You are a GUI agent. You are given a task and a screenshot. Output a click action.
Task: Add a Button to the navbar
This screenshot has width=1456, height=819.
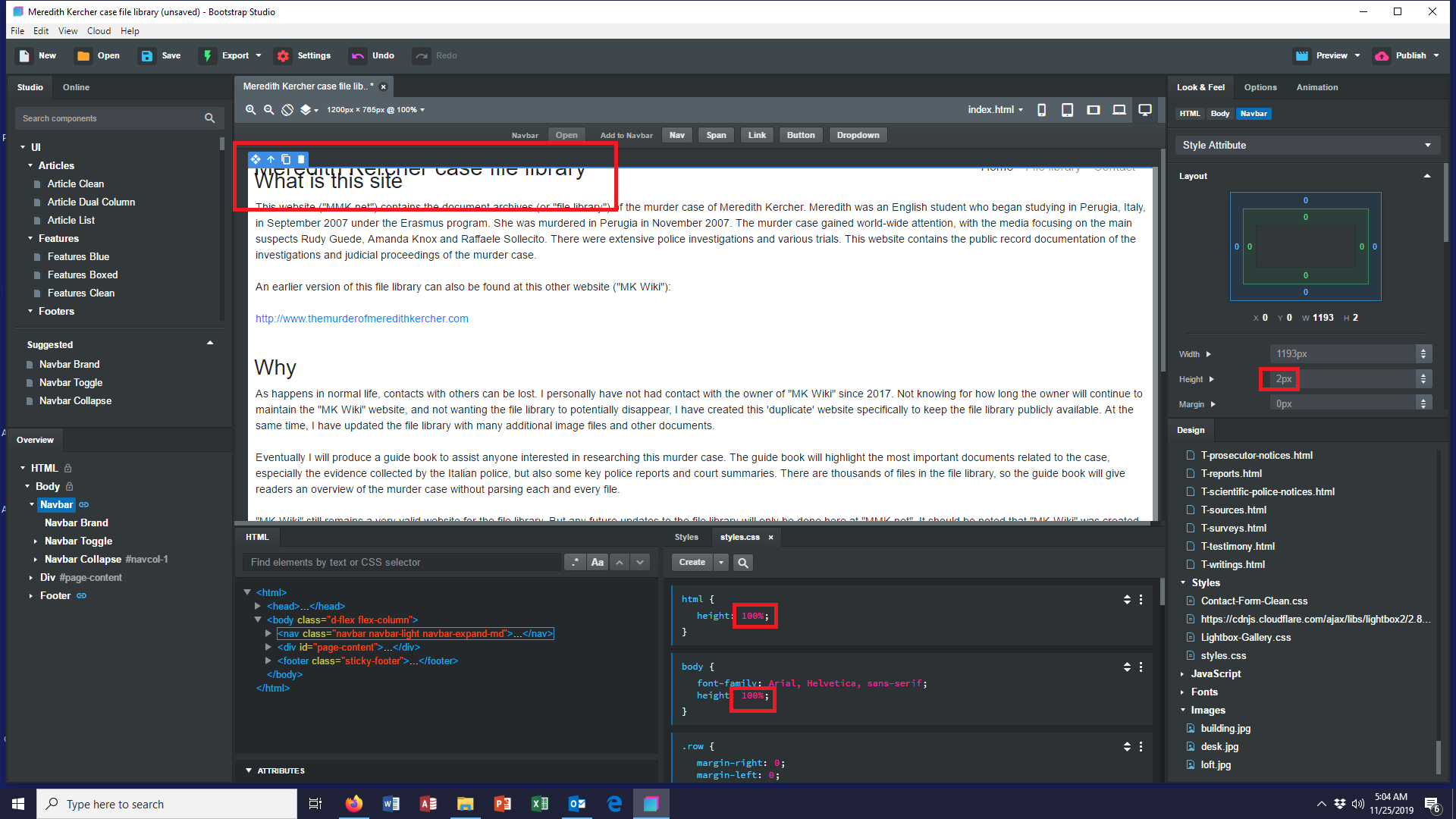click(x=801, y=135)
